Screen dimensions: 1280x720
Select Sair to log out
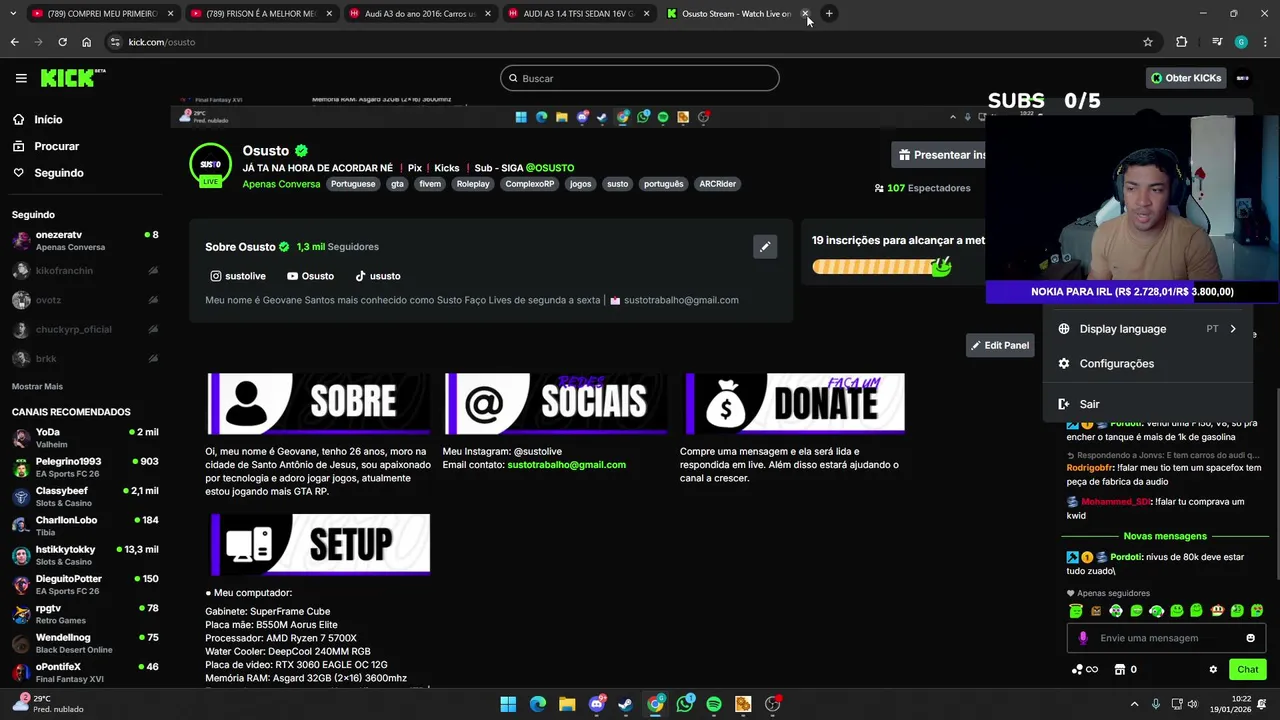click(1148, 405)
